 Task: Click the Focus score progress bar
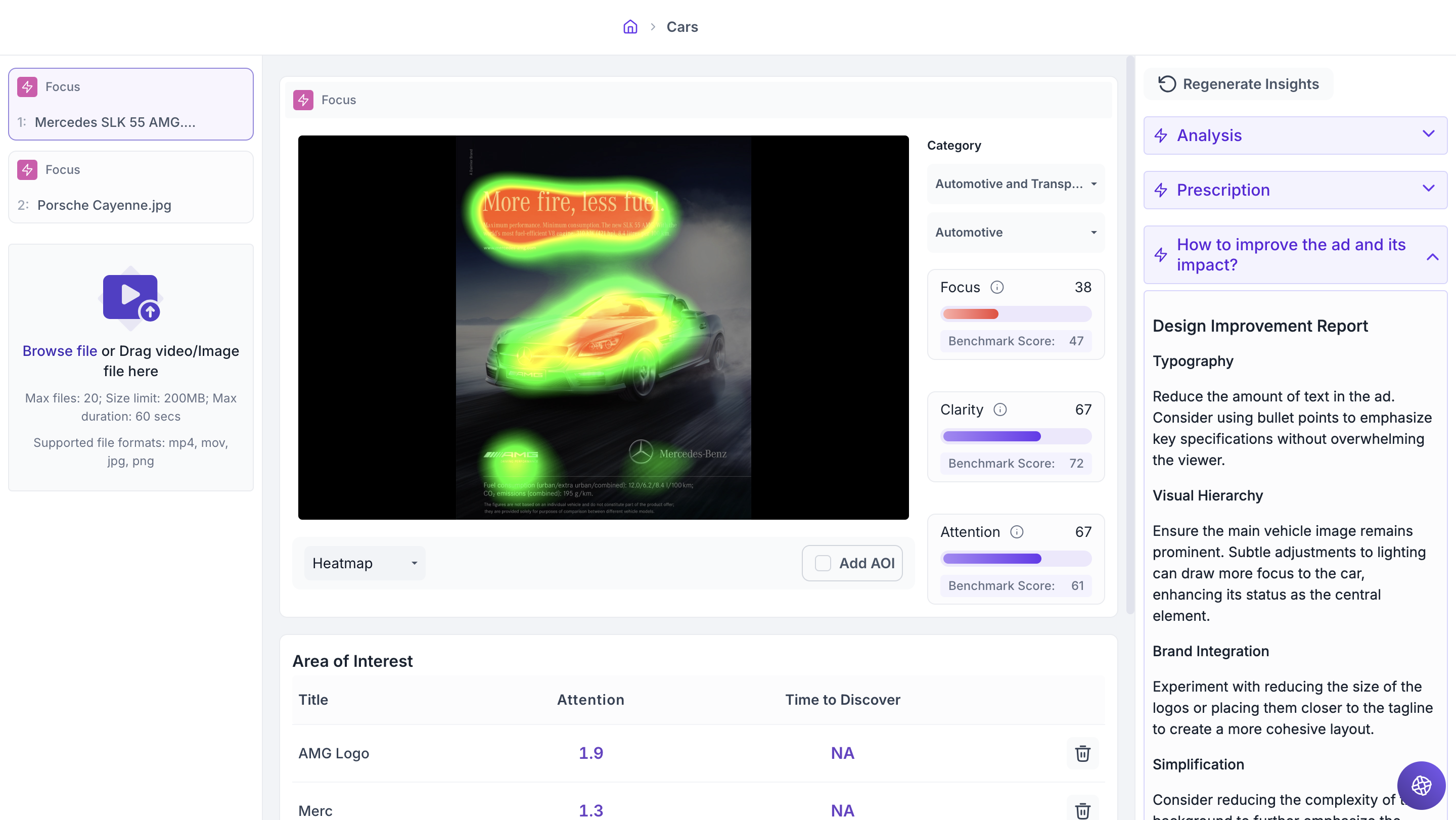pos(1015,313)
